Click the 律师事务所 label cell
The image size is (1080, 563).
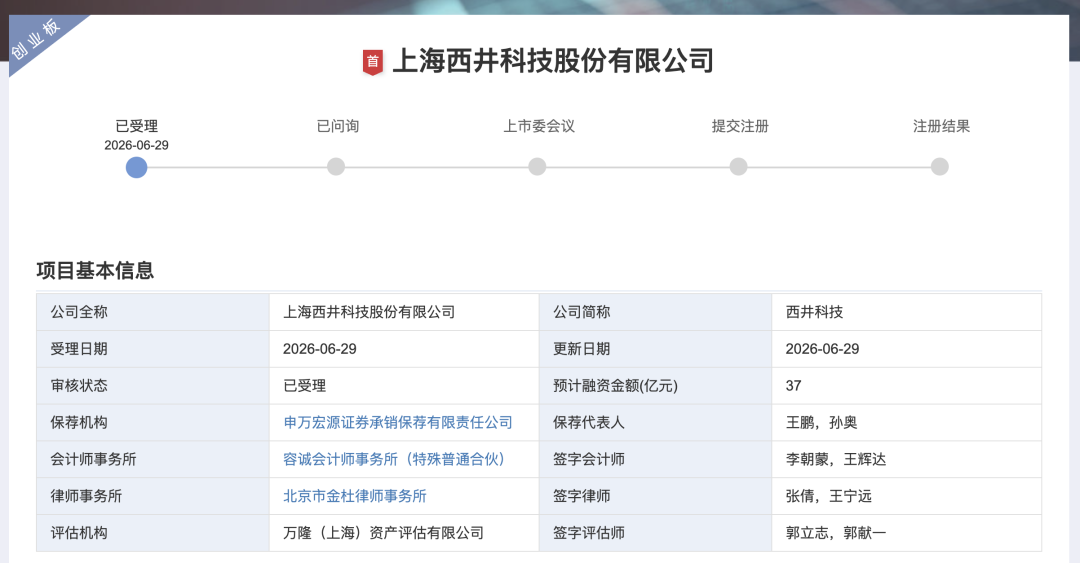[153, 496]
